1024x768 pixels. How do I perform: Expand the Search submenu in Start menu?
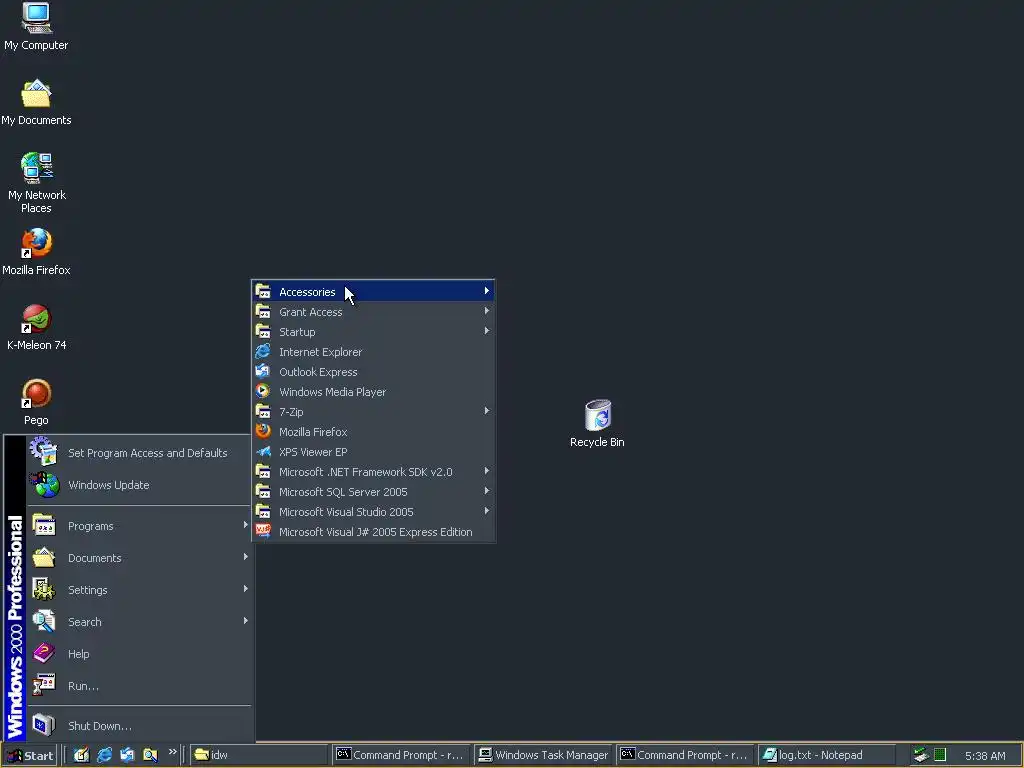click(139, 622)
